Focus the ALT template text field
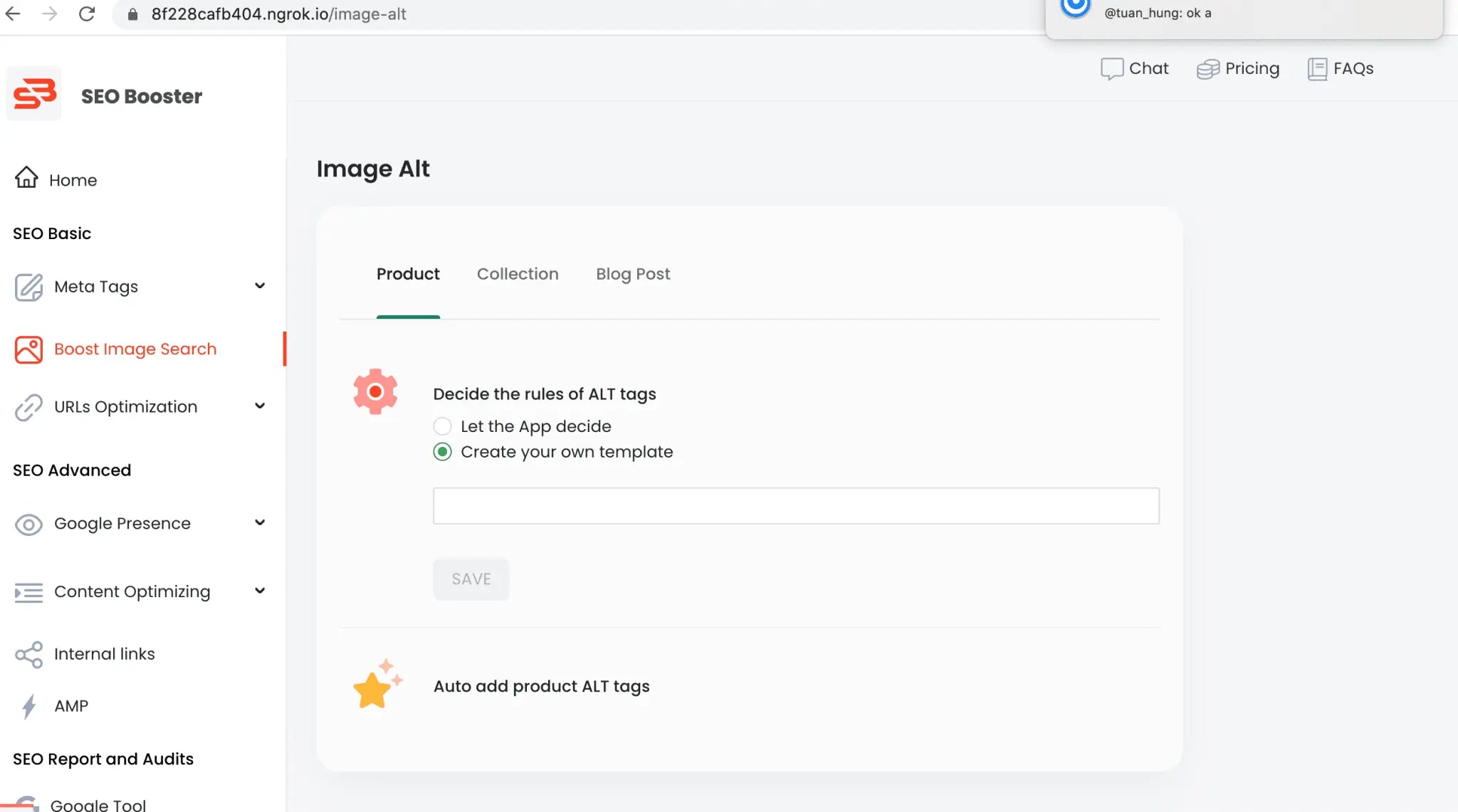Image resolution: width=1458 pixels, height=812 pixels. pyautogui.click(x=796, y=506)
